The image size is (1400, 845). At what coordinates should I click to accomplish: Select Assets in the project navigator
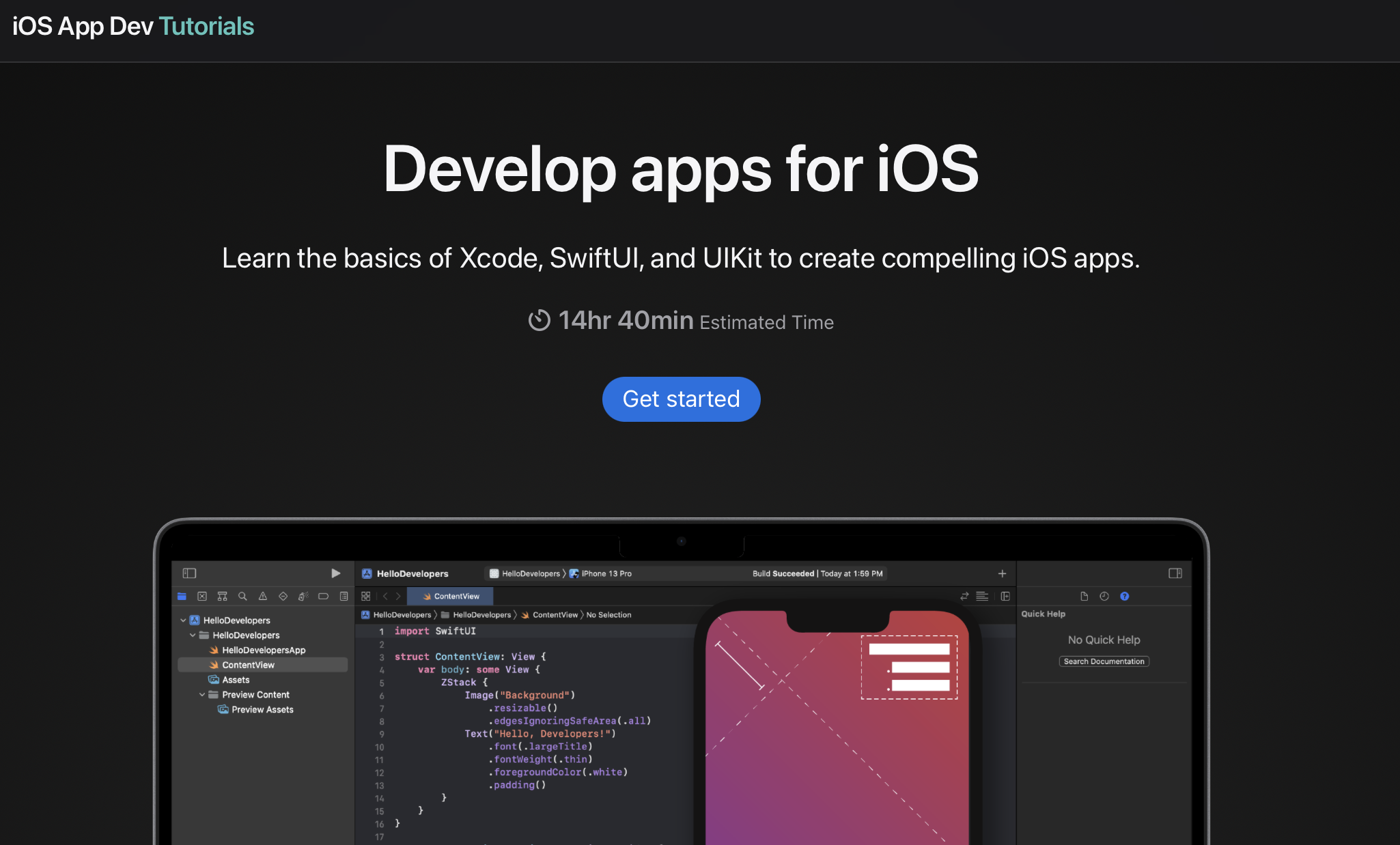point(236,680)
